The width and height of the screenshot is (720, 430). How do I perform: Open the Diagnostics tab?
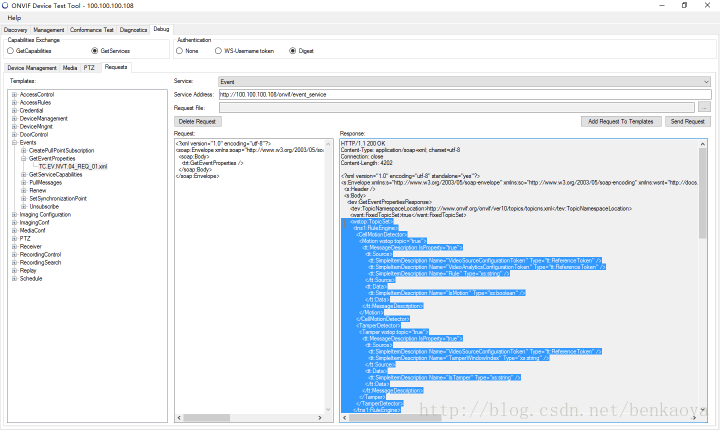point(133,30)
